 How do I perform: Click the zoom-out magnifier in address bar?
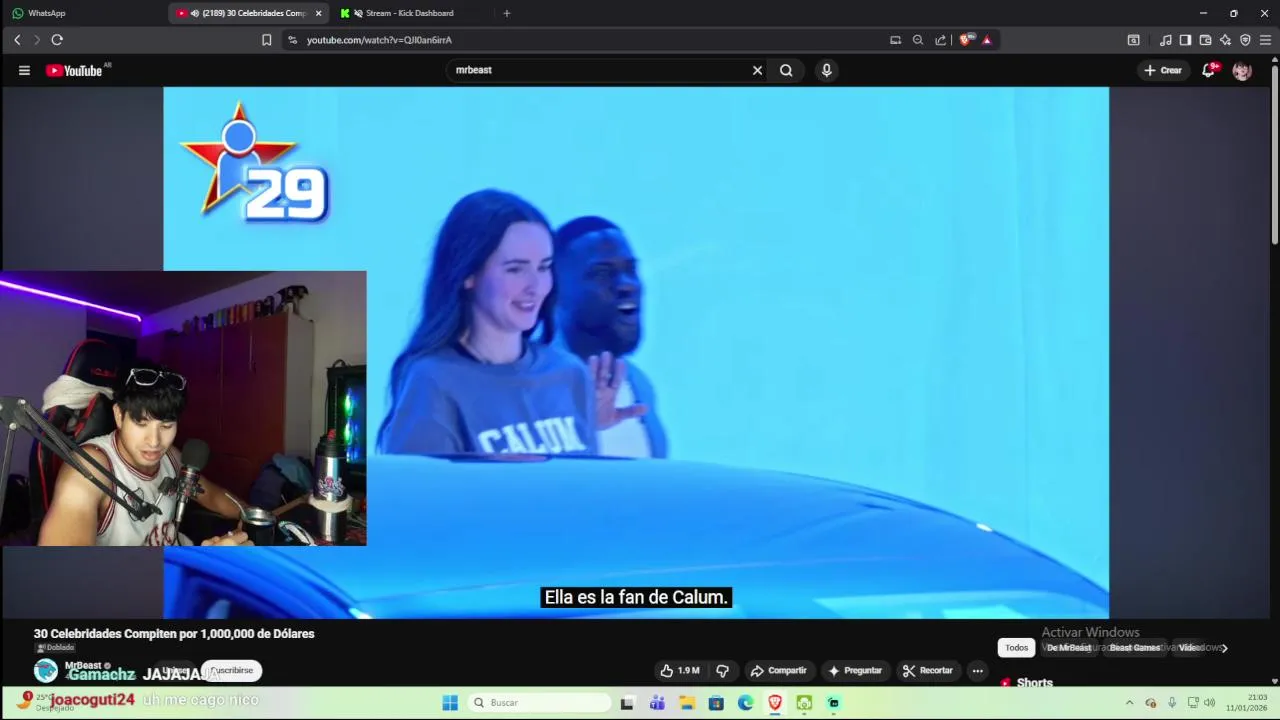[918, 40]
